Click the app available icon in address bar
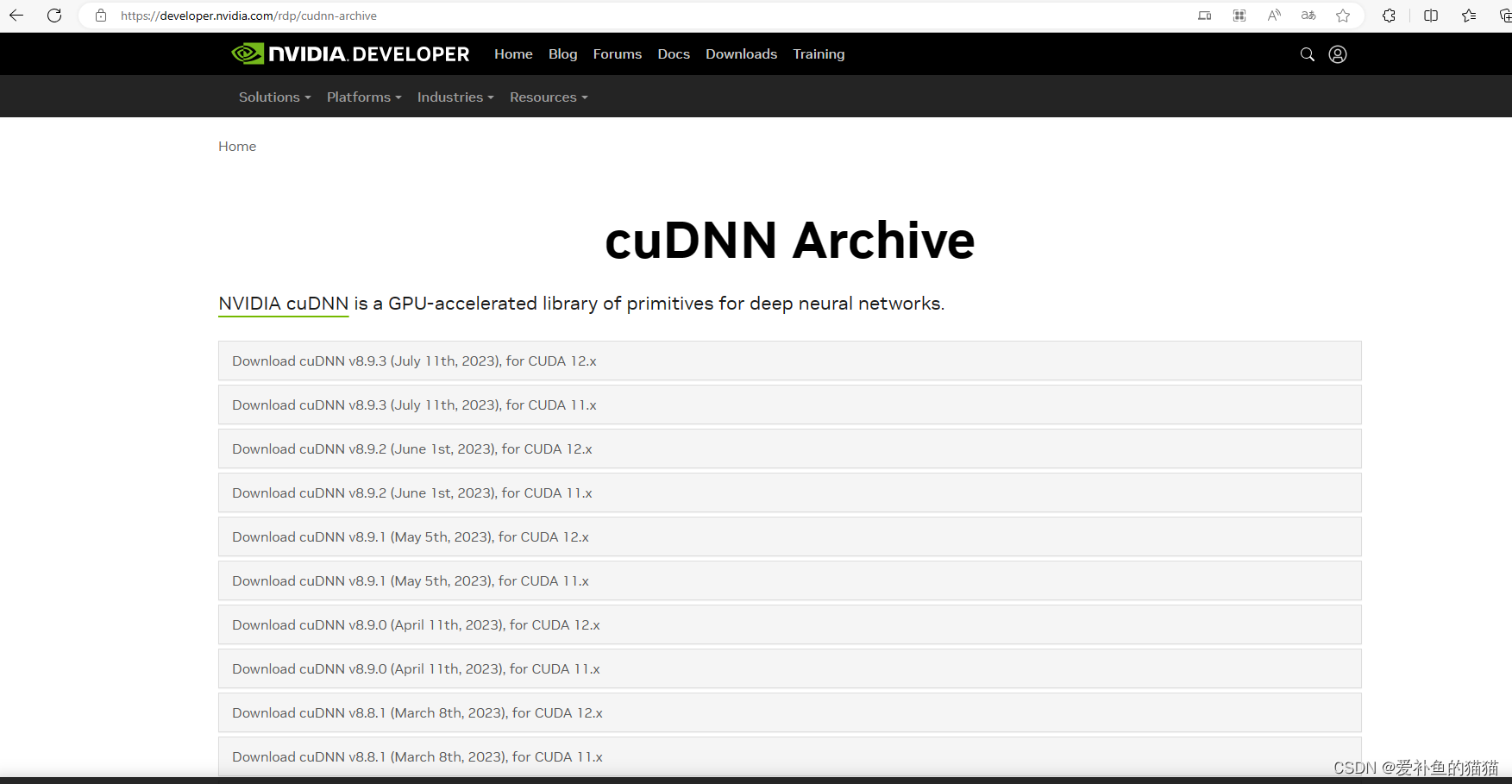The image size is (1512, 784). pos(1205,16)
